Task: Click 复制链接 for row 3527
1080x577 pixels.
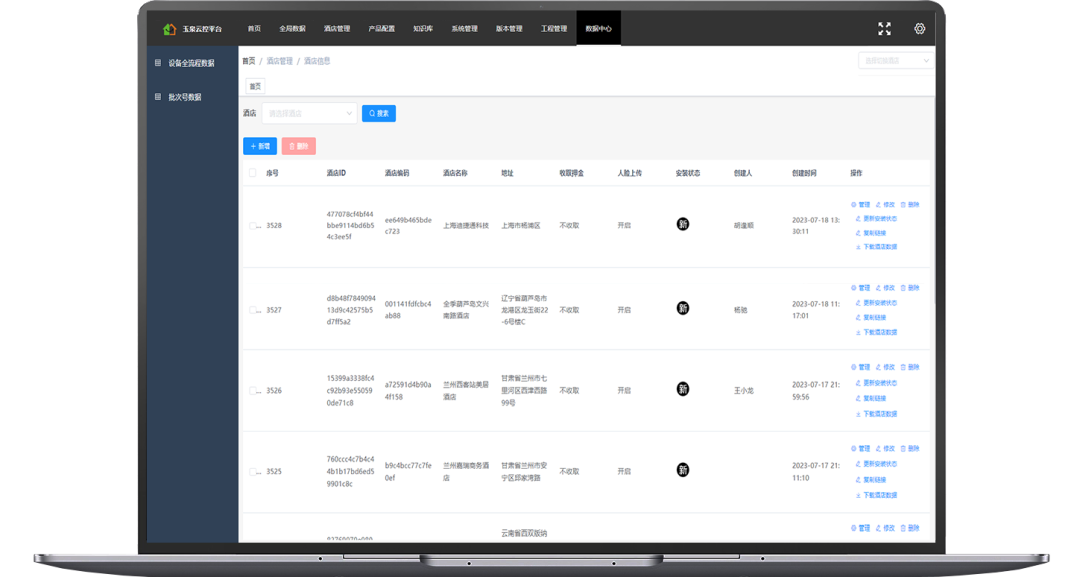Action: click(871, 317)
